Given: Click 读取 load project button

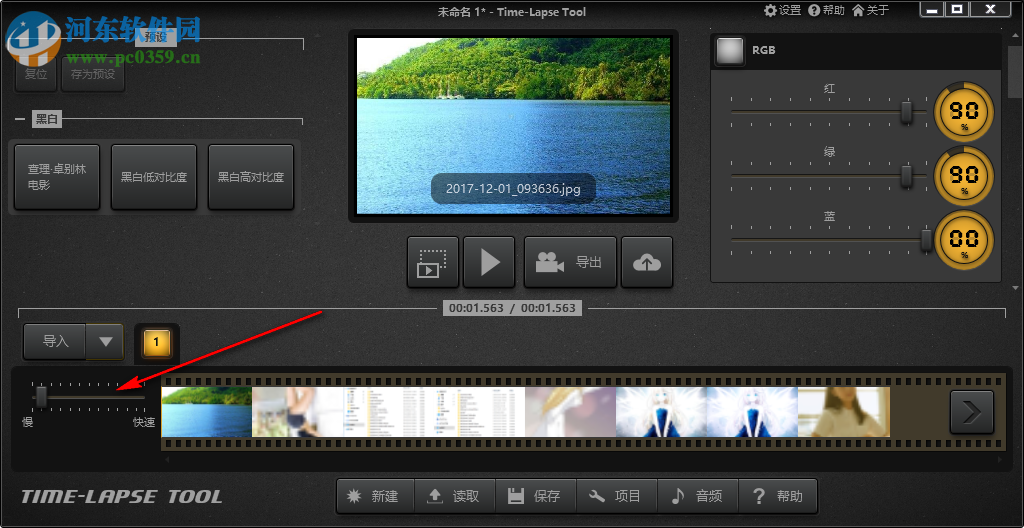Looking at the screenshot, I should pyautogui.click(x=455, y=497).
